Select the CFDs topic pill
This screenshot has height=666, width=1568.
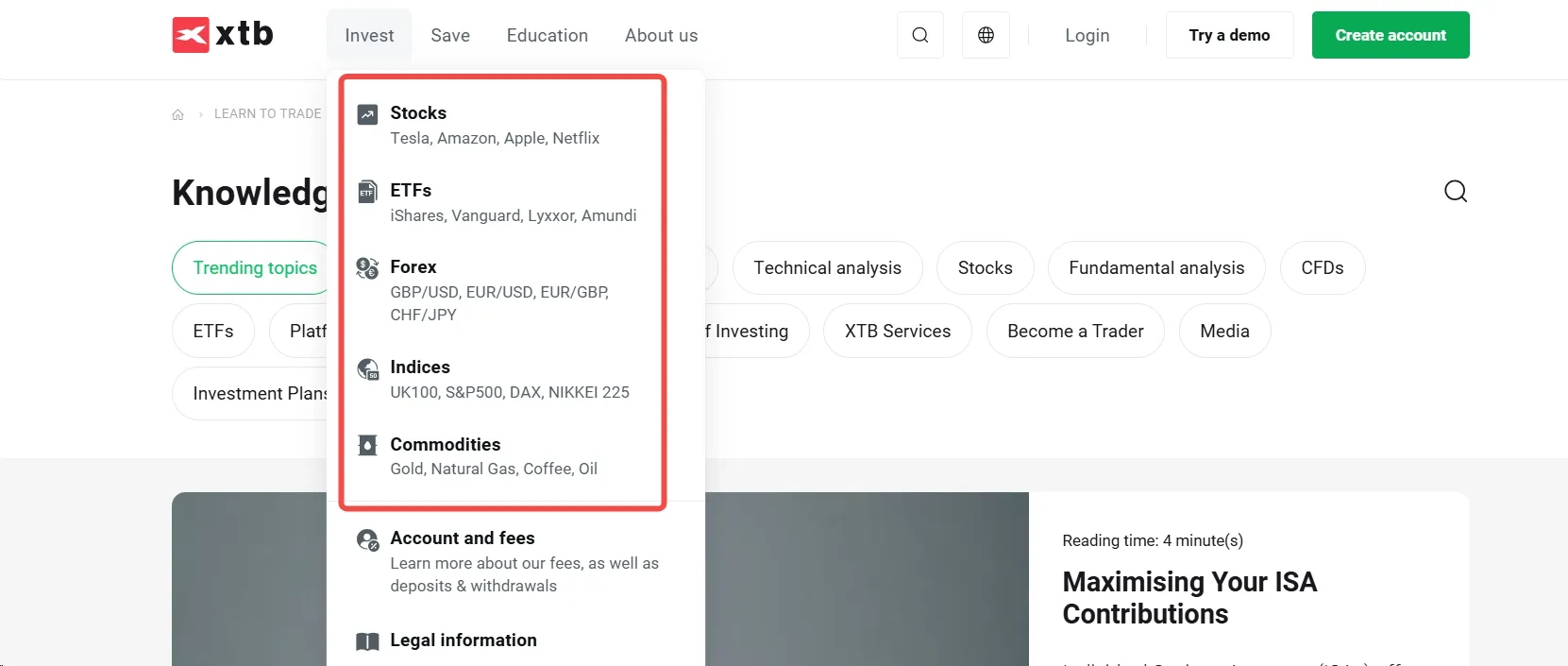pyautogui.click(x=1322, y=268)
